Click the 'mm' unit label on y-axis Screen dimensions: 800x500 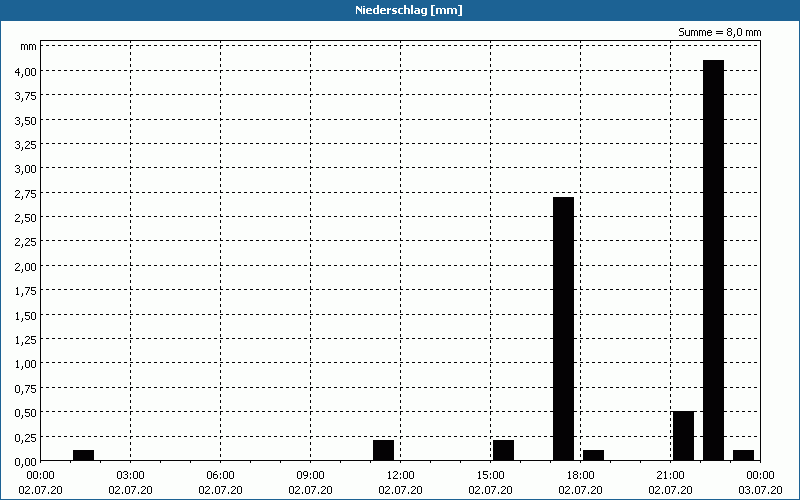29,46
